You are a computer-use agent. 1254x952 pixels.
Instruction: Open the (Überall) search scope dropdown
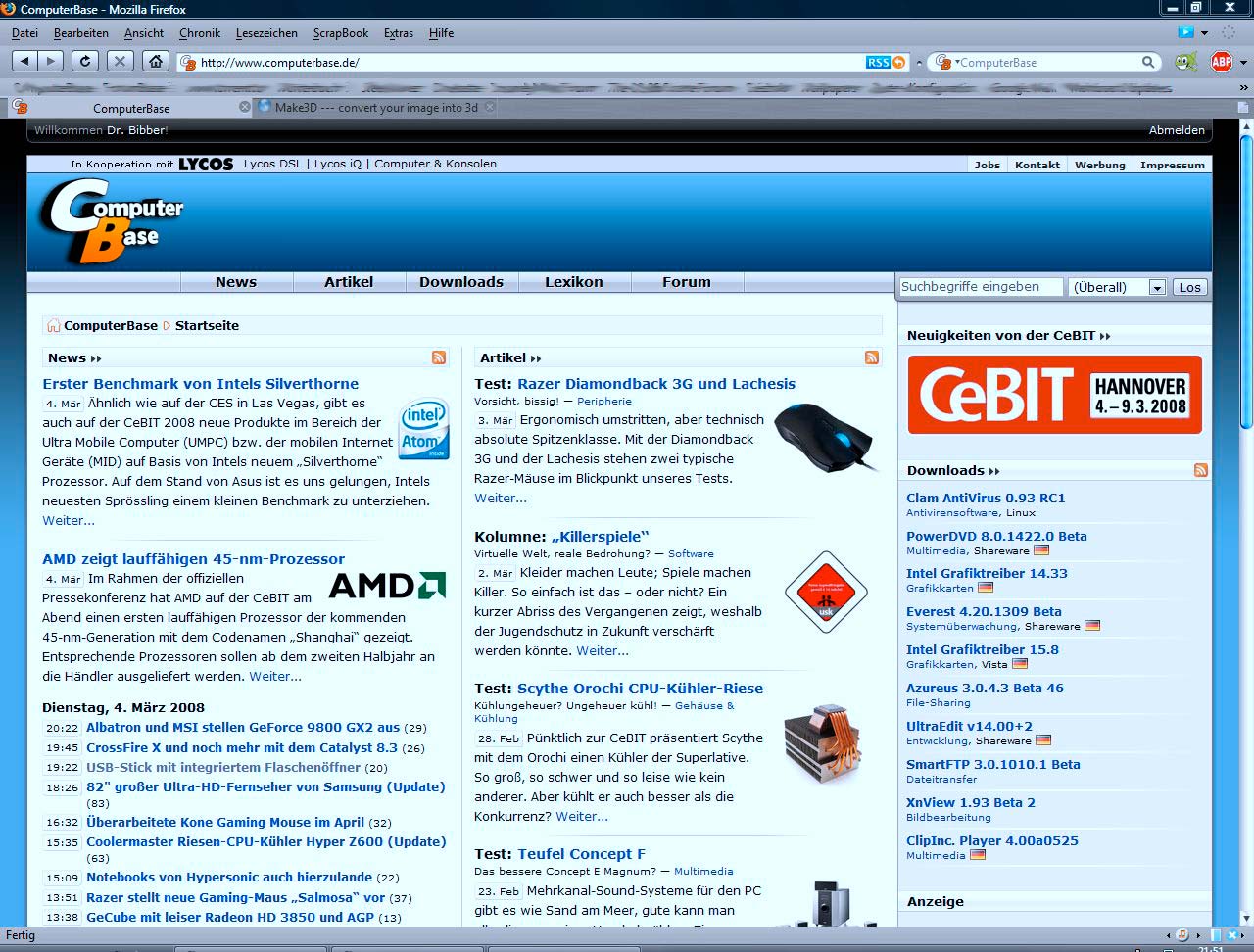point(1117,287)
